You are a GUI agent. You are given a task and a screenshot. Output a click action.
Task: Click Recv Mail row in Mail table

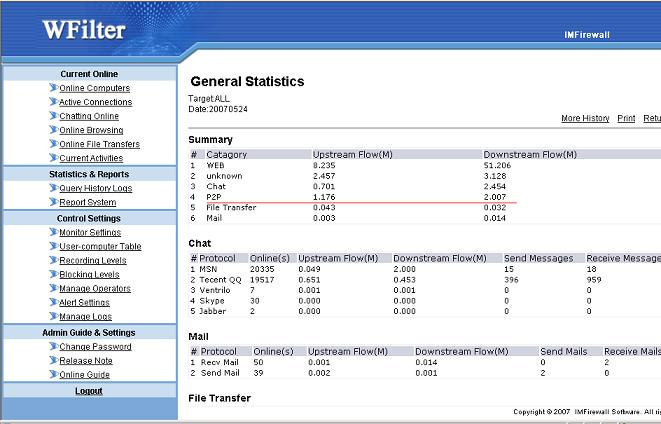pos(425,362)
